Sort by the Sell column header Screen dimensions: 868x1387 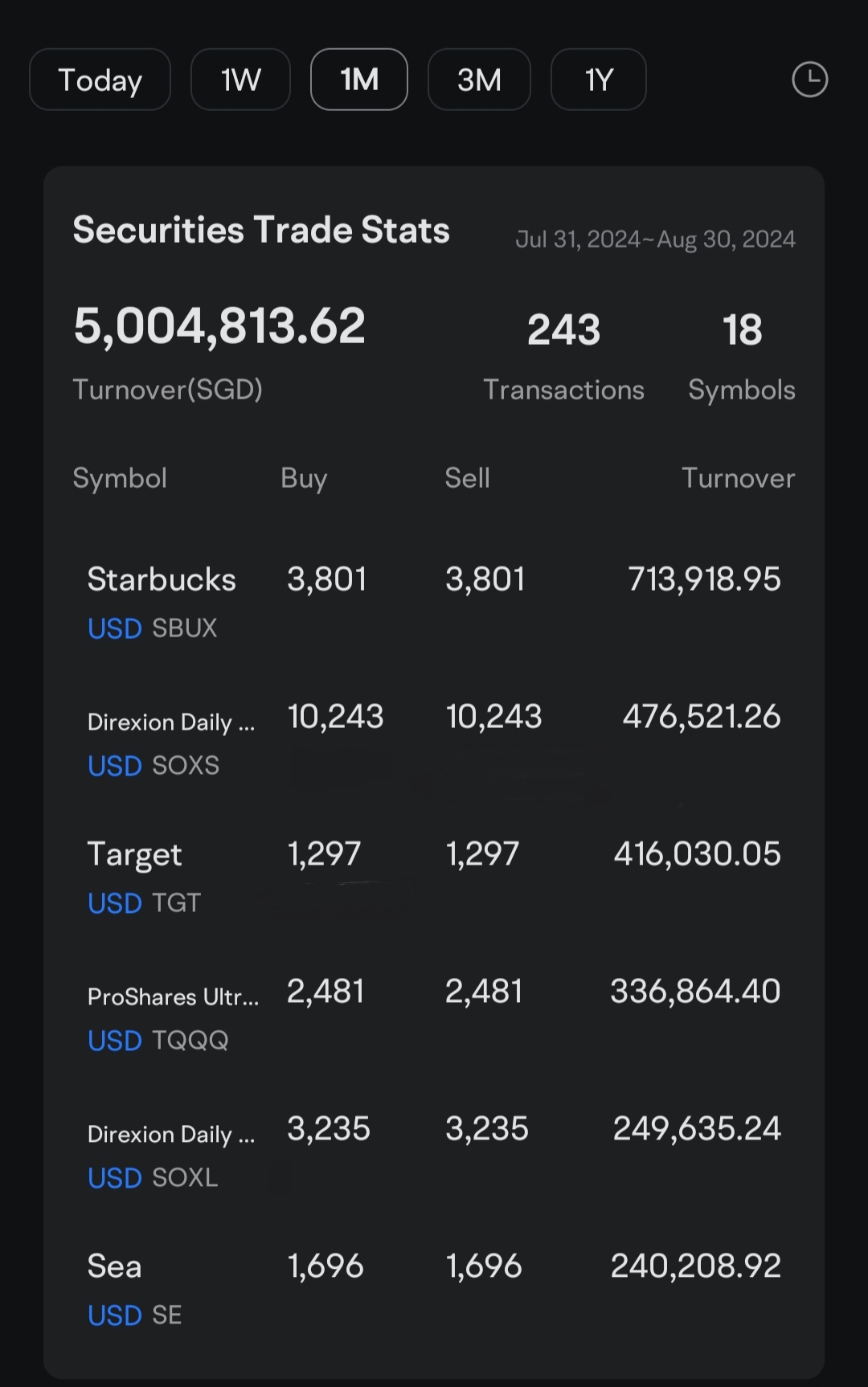click(467, 478)
